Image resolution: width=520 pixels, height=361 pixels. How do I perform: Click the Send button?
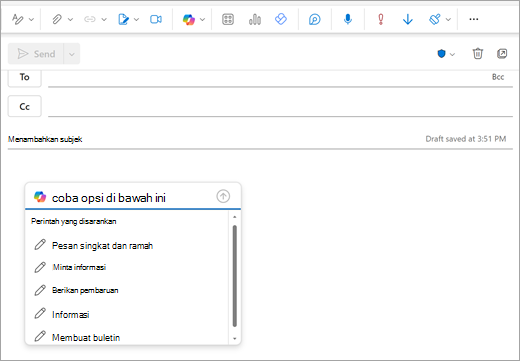pyautogui.click(x=36, y=54)
